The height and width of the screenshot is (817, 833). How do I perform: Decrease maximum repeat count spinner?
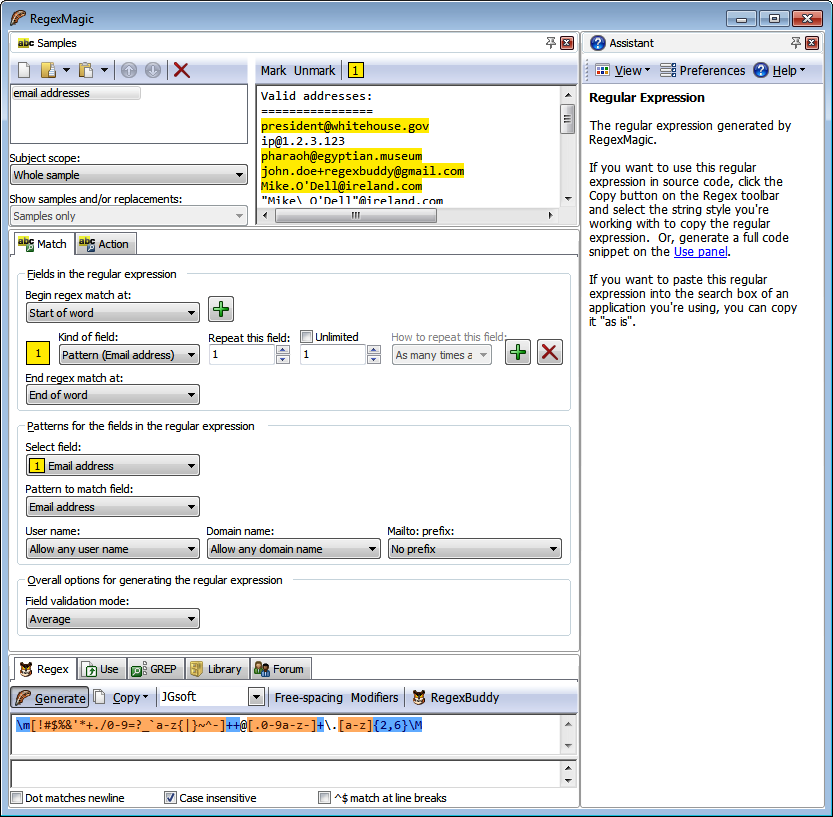click(x=374, y=359)
